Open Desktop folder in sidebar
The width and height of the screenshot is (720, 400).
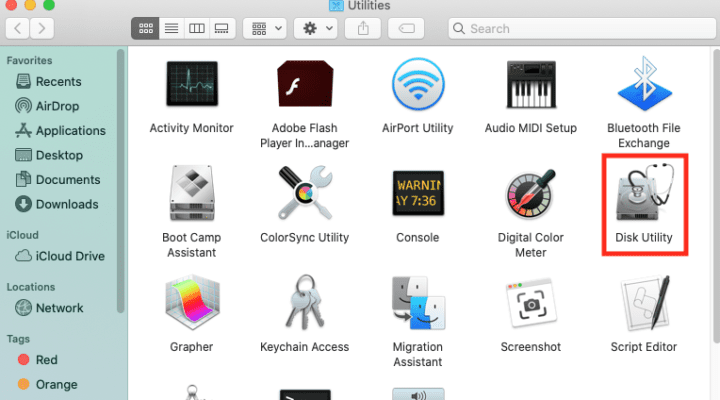49,155
